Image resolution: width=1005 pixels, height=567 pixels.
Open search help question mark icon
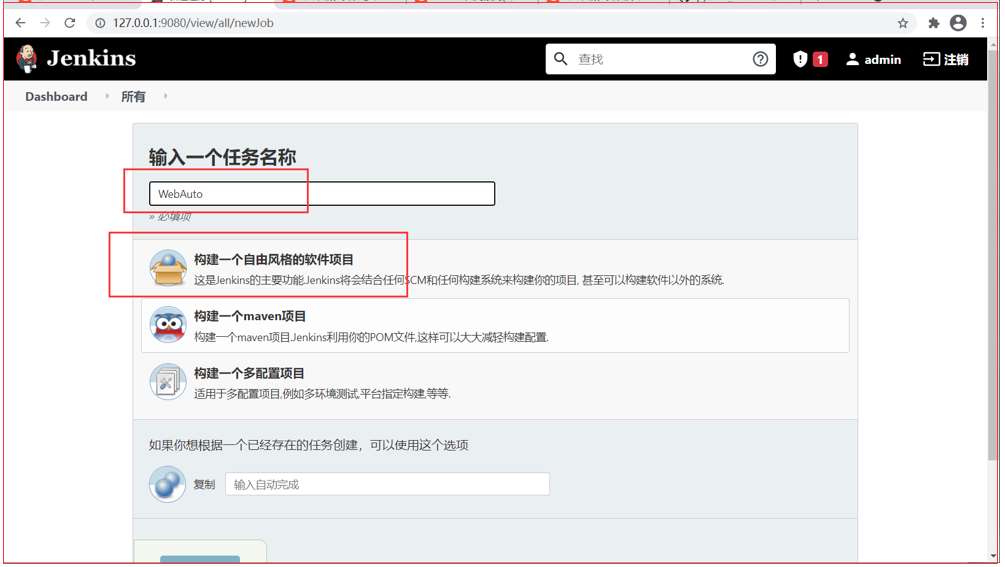(760, 59)
